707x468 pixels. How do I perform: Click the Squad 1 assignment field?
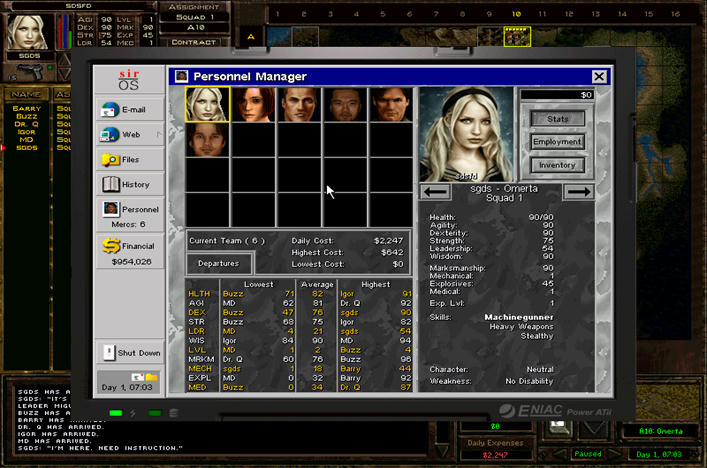point(194,17)
